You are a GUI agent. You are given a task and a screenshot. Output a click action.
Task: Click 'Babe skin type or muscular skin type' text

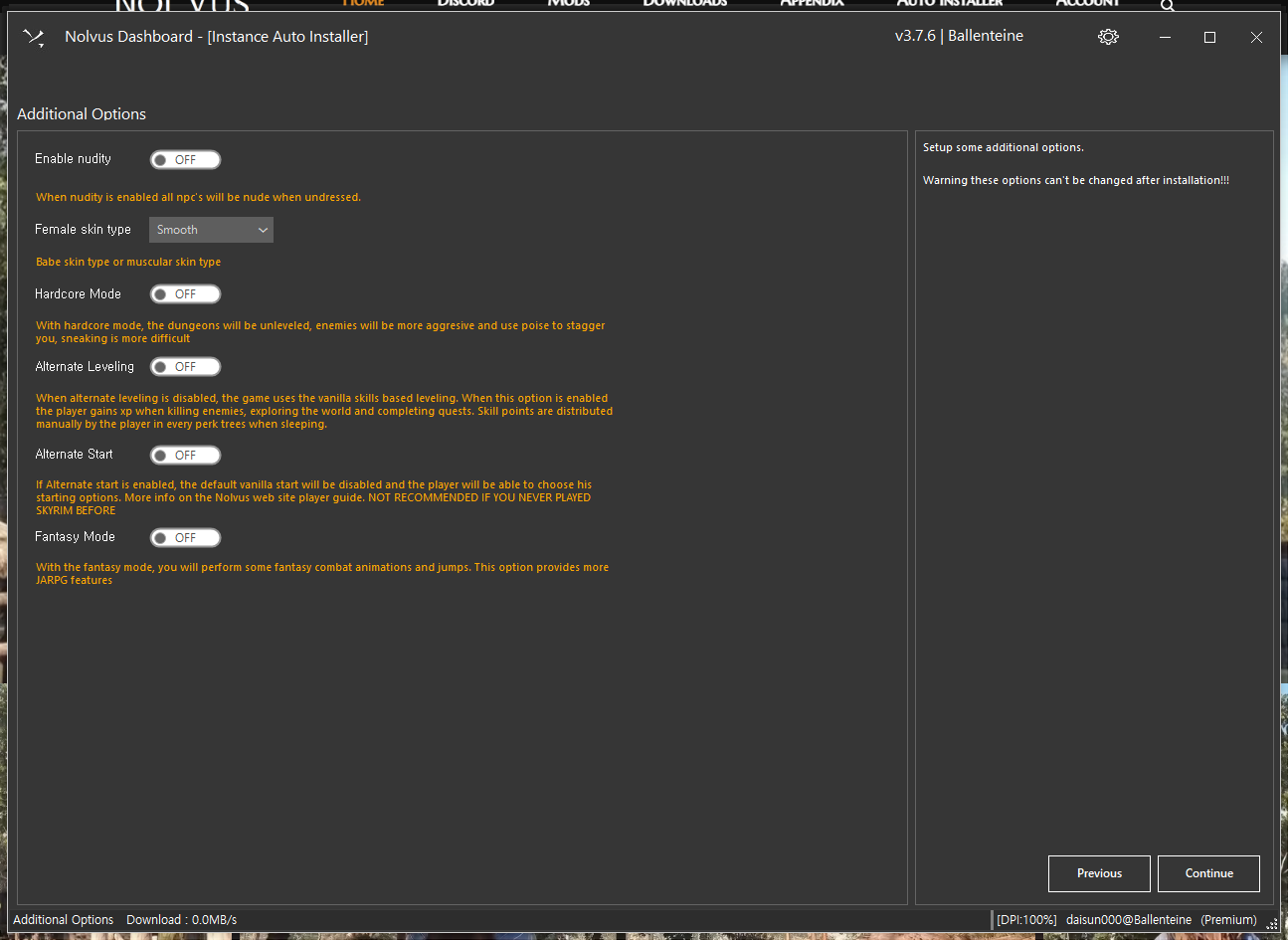click(x=128, y=263)
